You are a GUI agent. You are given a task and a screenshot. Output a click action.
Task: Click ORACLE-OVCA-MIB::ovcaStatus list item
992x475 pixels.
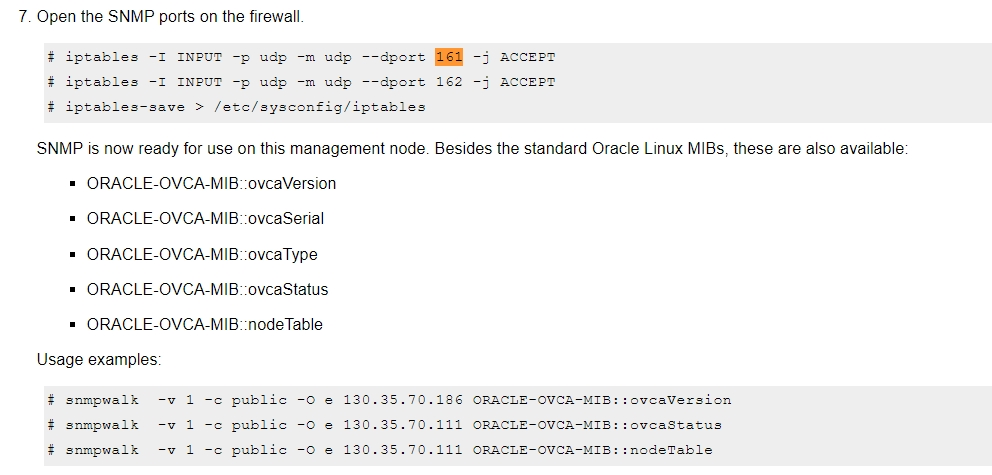click(208, 290)
